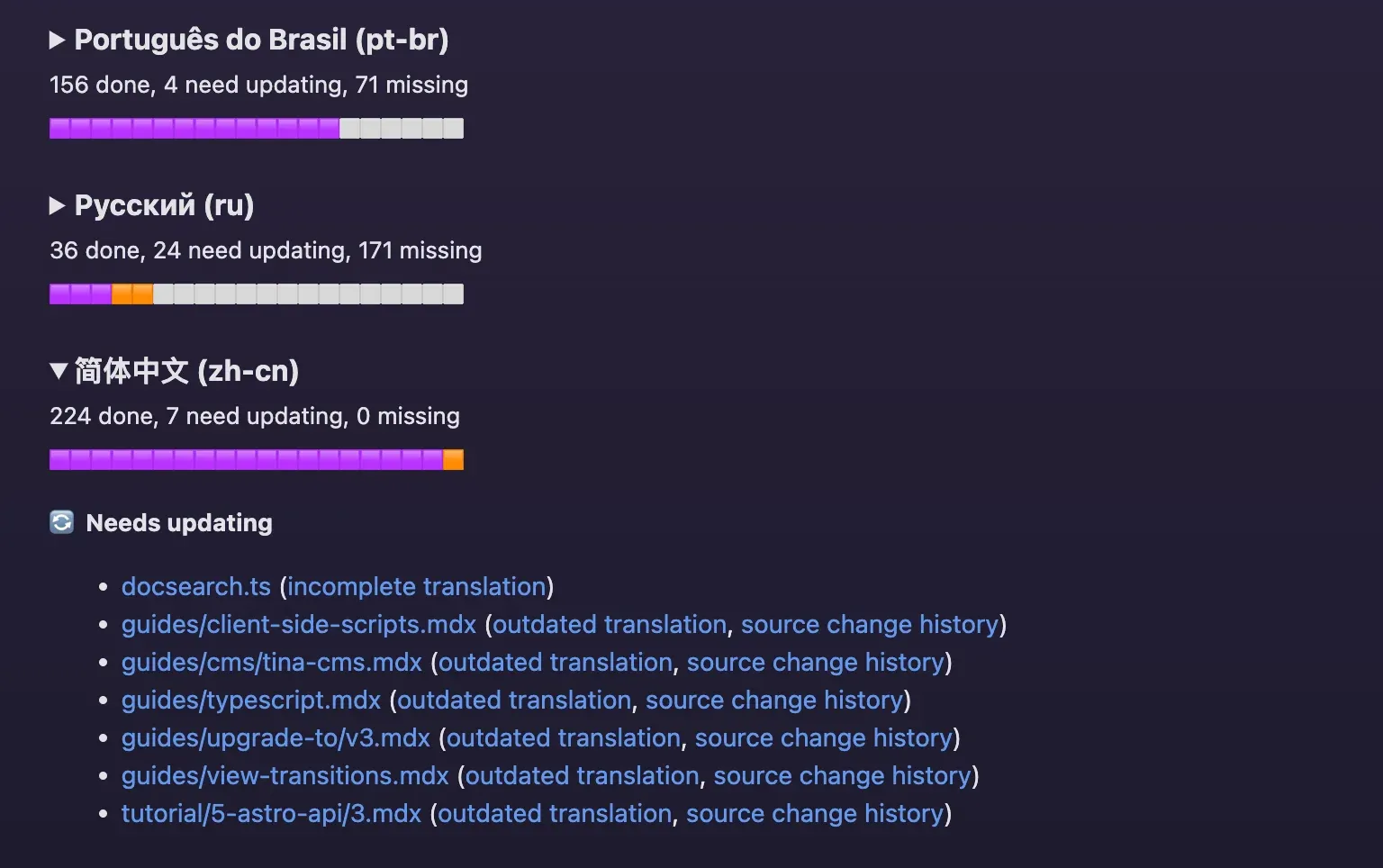The width and height of the screenshot is (1383, 868).
Task: Open guides/cms/tina-cms.mdx
Action: 272,662
